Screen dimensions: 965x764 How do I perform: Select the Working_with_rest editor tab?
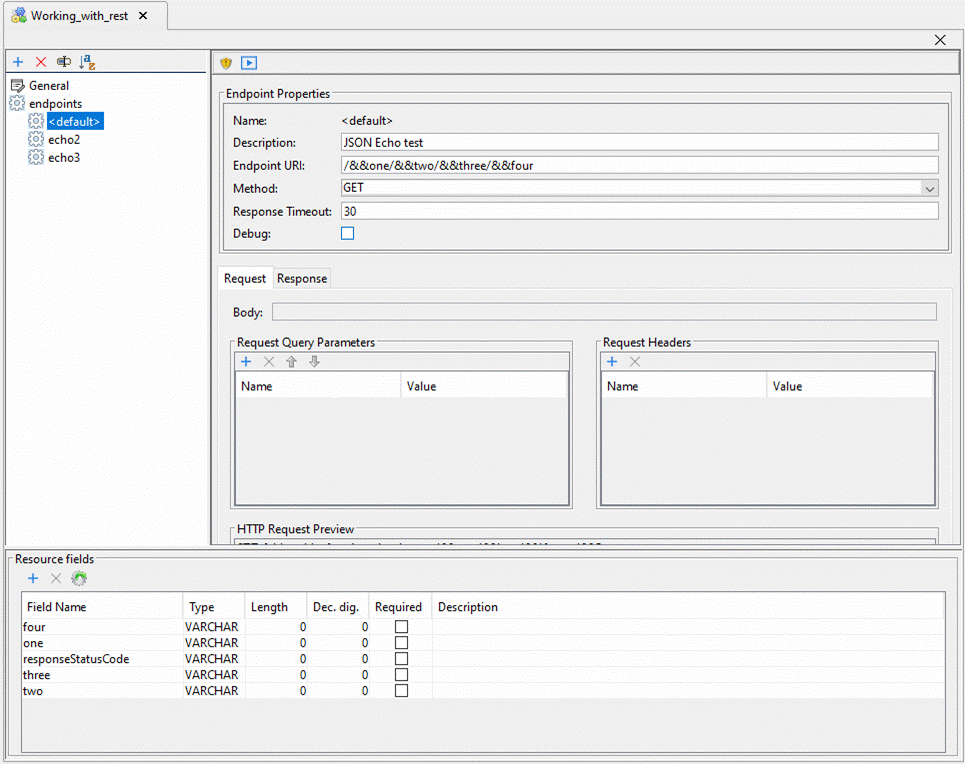pyautogui.click(x=79, y=16)
